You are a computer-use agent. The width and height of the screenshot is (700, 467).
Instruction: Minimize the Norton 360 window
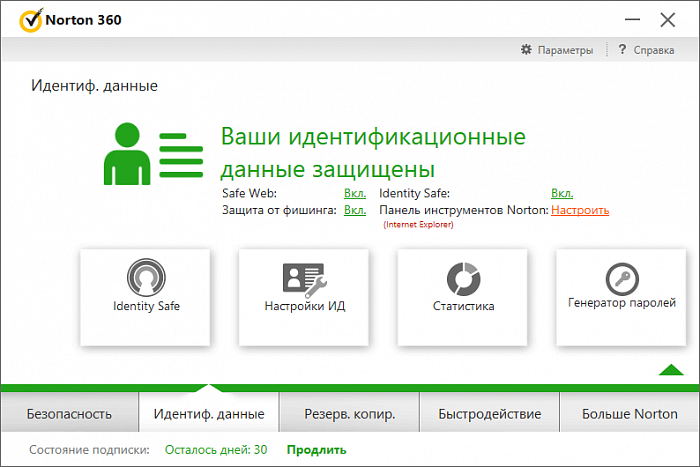[x=632, y=20]
